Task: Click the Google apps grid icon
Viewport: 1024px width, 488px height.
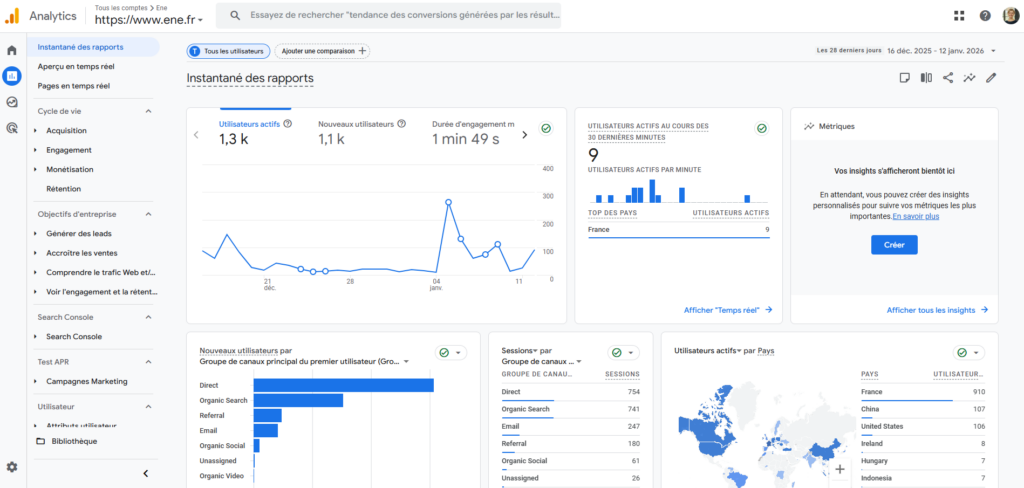Action: pyautogui.click(x=959, y=16)
